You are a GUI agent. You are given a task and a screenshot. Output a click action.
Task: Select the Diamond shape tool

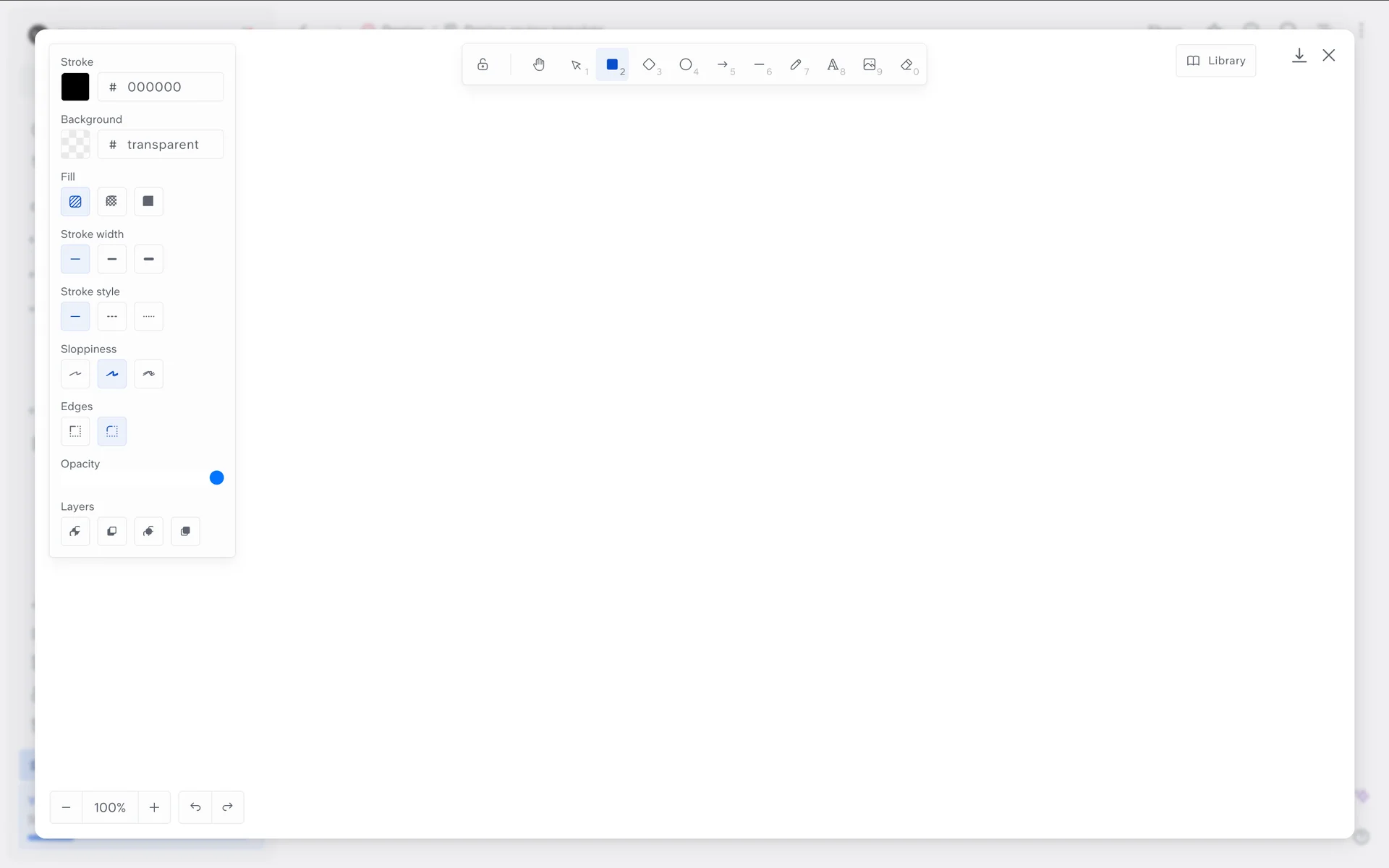click(x=649, y=65)
